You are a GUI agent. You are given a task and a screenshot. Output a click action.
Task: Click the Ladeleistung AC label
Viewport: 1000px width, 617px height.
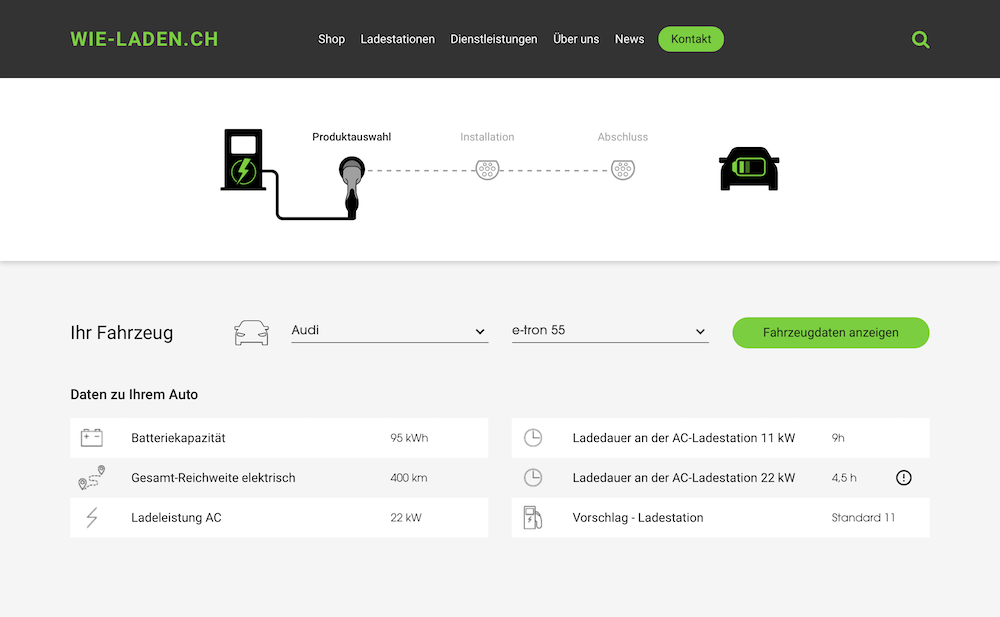click(176, 517)
